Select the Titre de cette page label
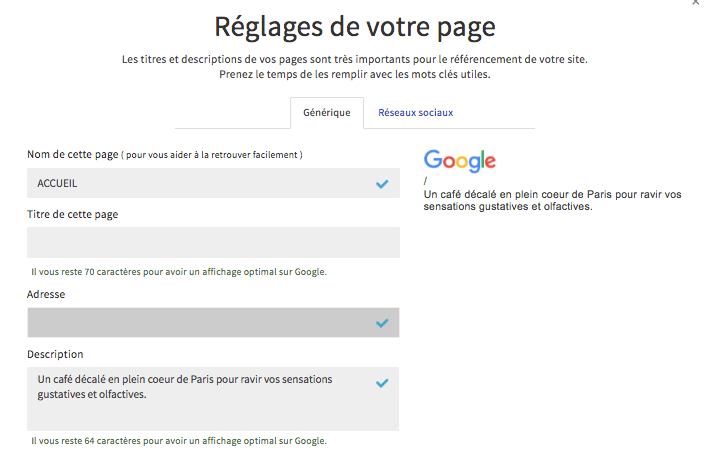 click(x=80, y=214)
